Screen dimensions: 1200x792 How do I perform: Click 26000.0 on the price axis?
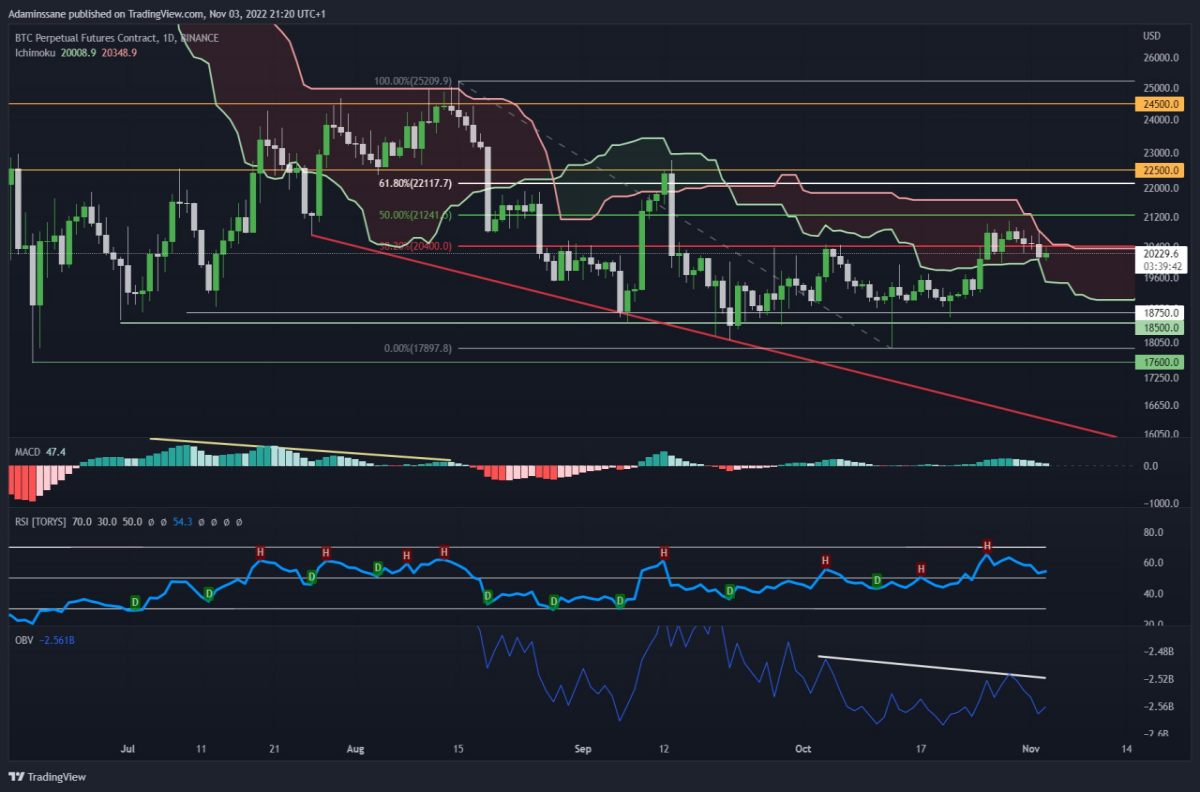[x=1162, y=57]
